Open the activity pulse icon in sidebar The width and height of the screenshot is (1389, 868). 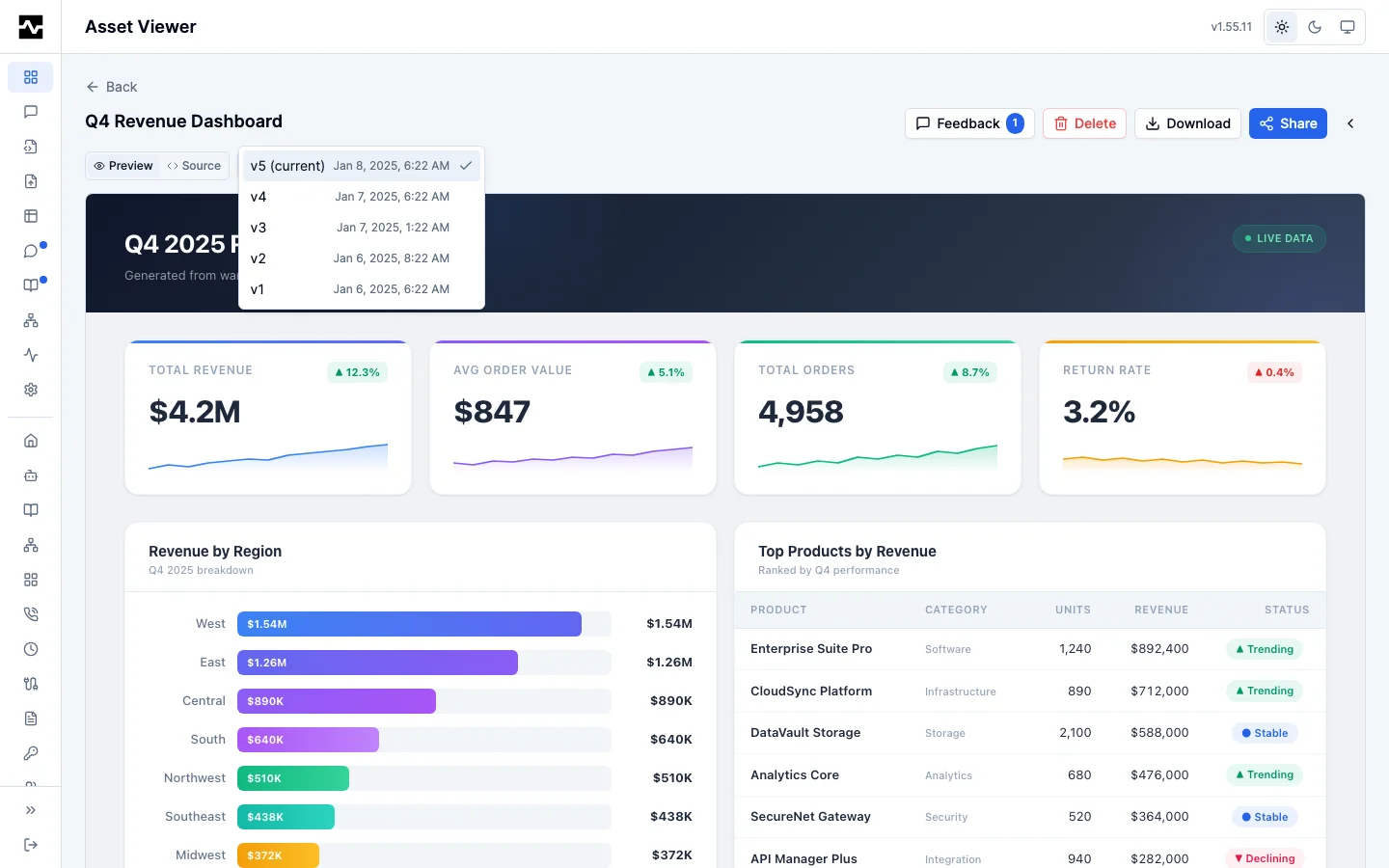click(x=31, y=355)
